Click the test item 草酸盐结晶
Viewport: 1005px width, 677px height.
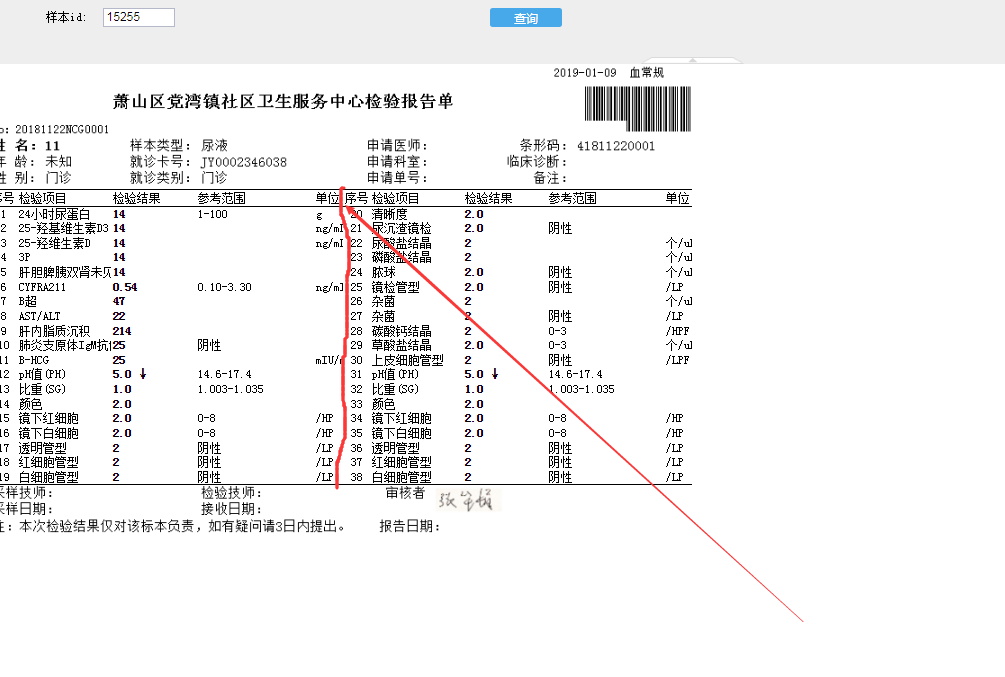coord(401,346)
